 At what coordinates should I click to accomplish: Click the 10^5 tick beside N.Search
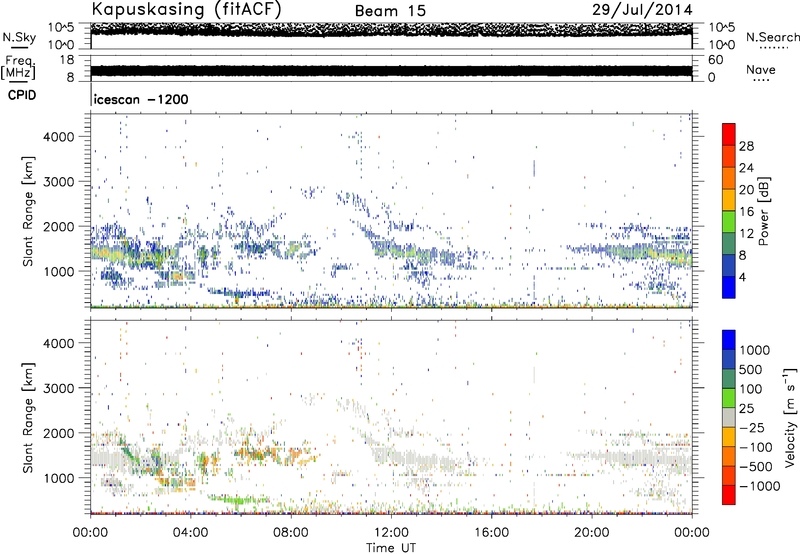click(722, 27)
